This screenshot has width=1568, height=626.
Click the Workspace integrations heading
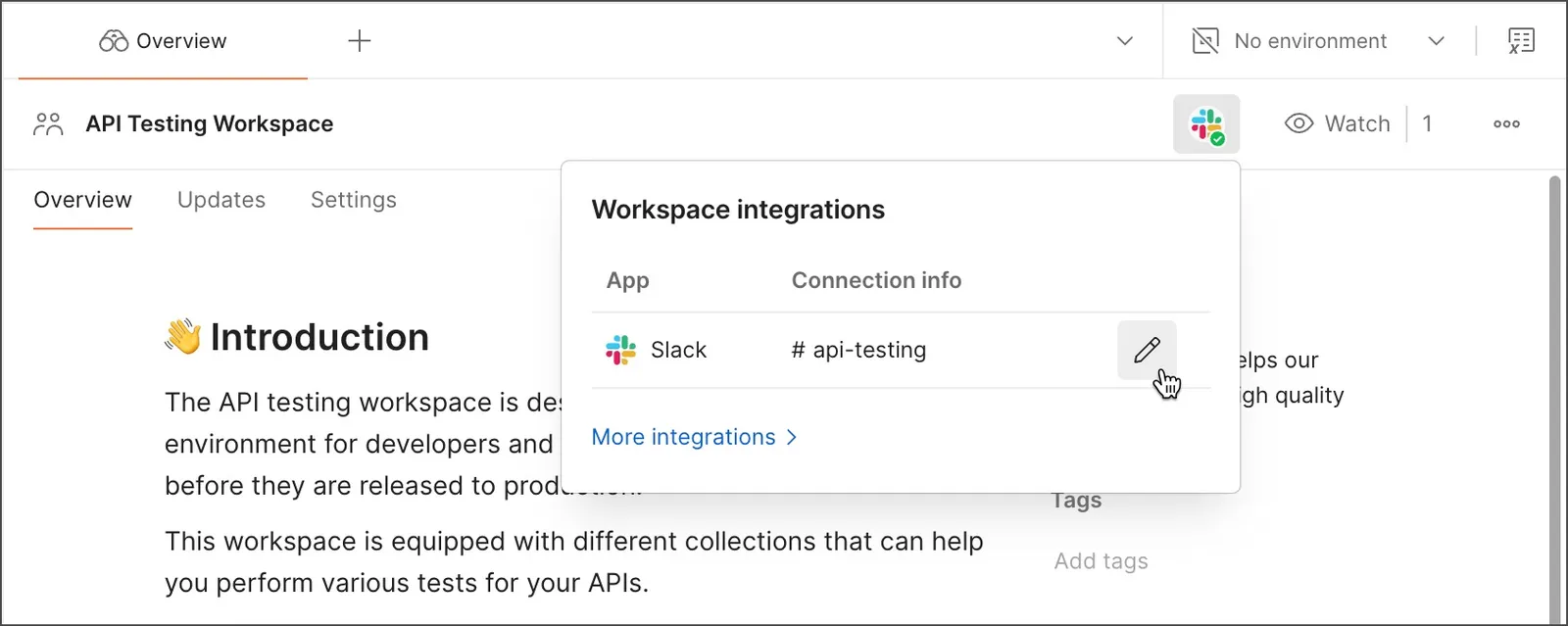[738, 210]
